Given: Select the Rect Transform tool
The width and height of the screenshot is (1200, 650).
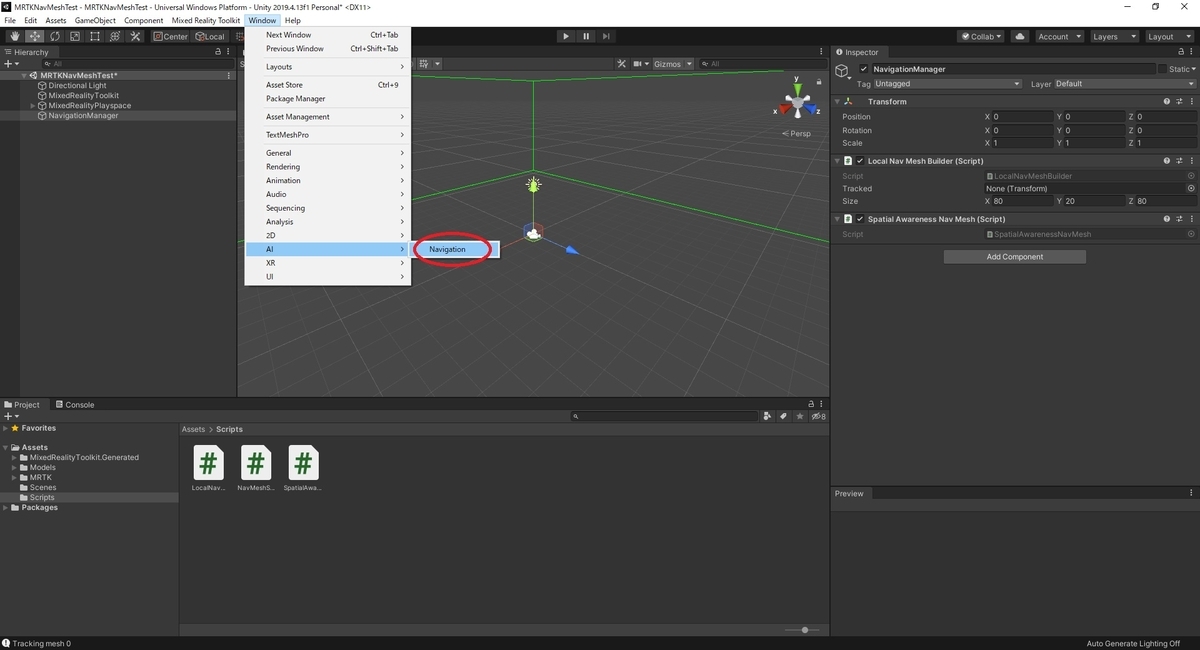Looking at the screenshot, I should (x=94, y=36).
